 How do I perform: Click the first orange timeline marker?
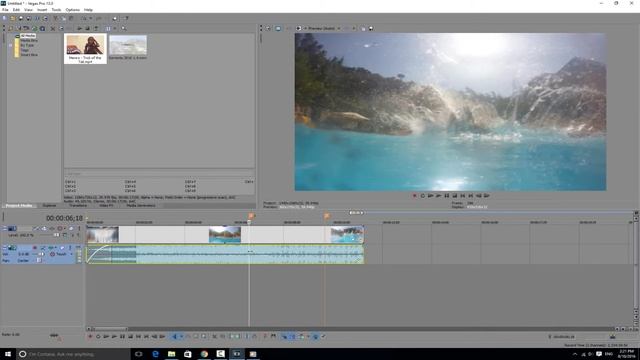[251, 216]
